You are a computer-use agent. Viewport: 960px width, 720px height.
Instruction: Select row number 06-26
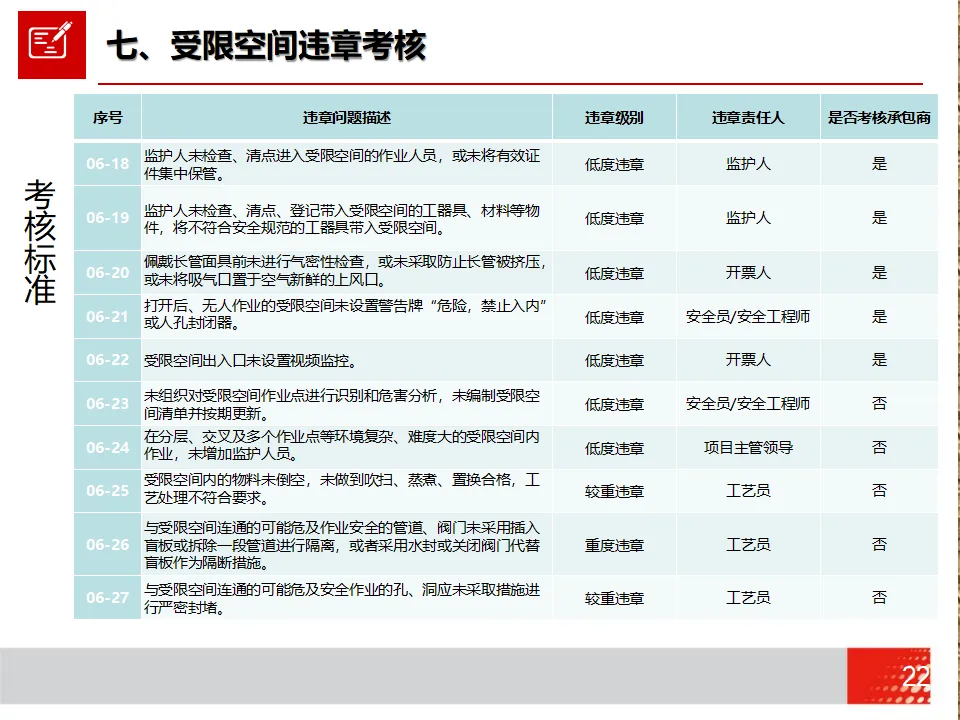pyautogui.click(x=108, y=544)
